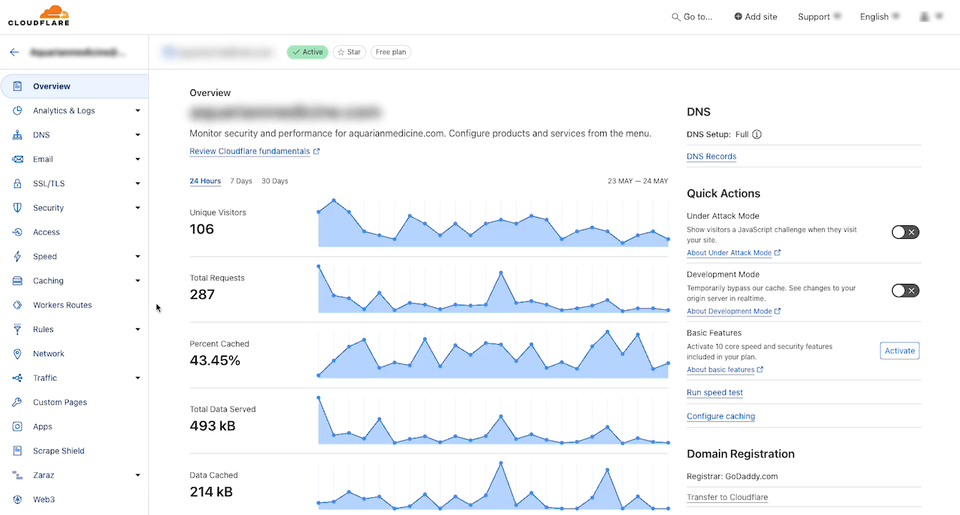Click the Cloudflare logo
Viewport: 960px width, 515px height.
pyautogui.click(x=39, y=16)
